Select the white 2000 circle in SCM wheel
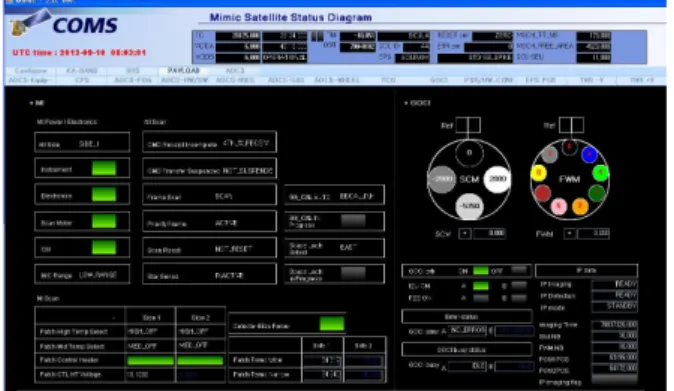 coord(497,179)
